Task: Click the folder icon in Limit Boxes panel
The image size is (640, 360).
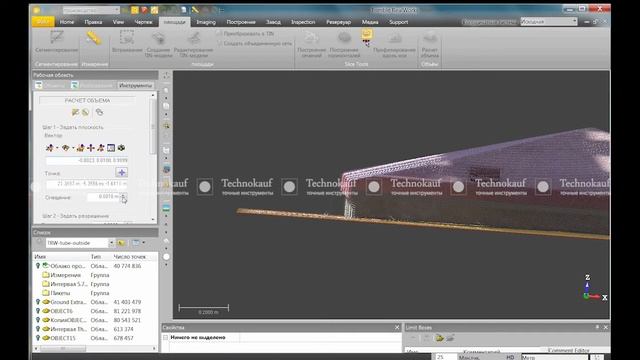Action: (x=439, y=338)
